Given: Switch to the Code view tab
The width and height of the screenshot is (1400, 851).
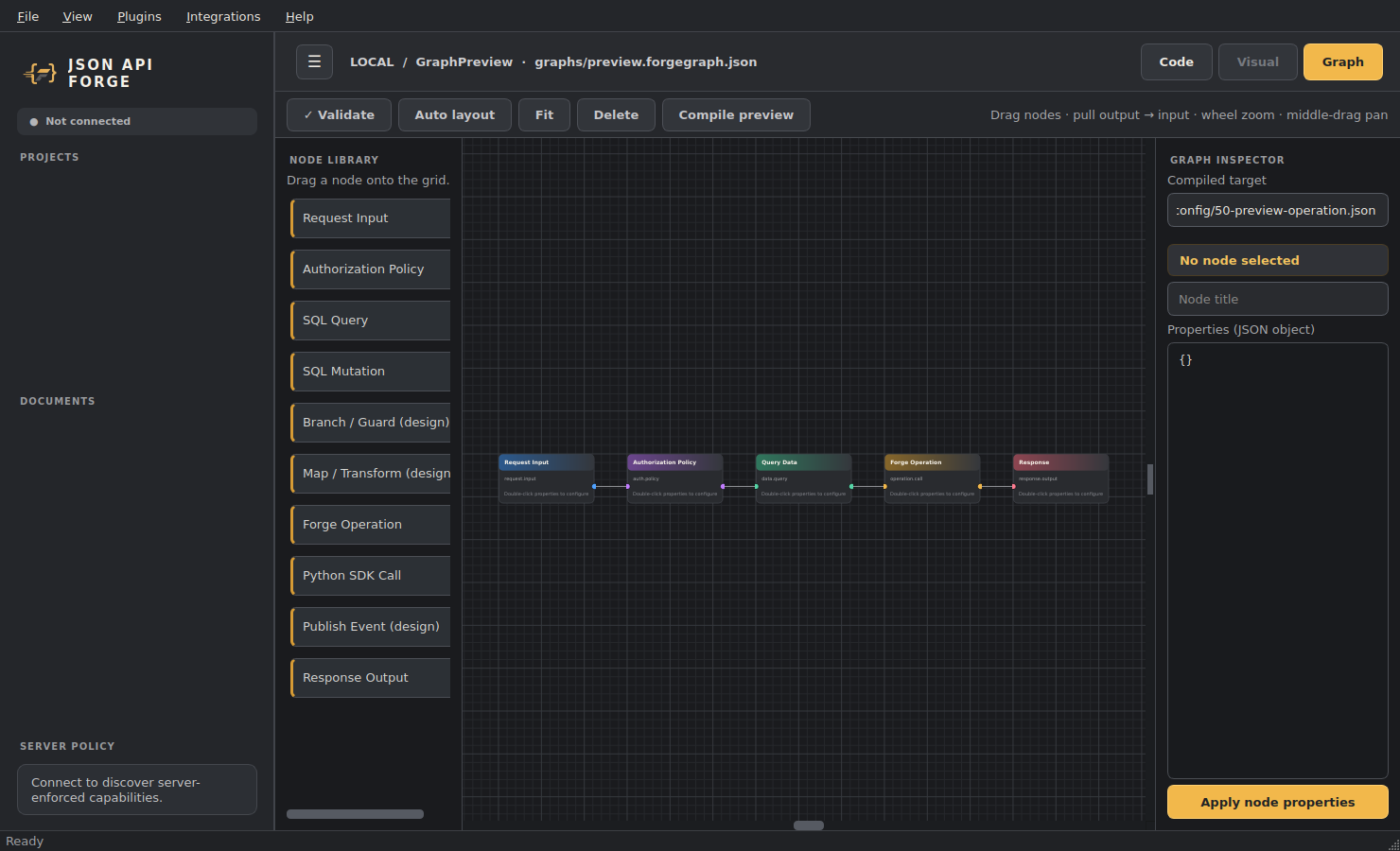Looking at the screenshot, I should point(1176,61).
